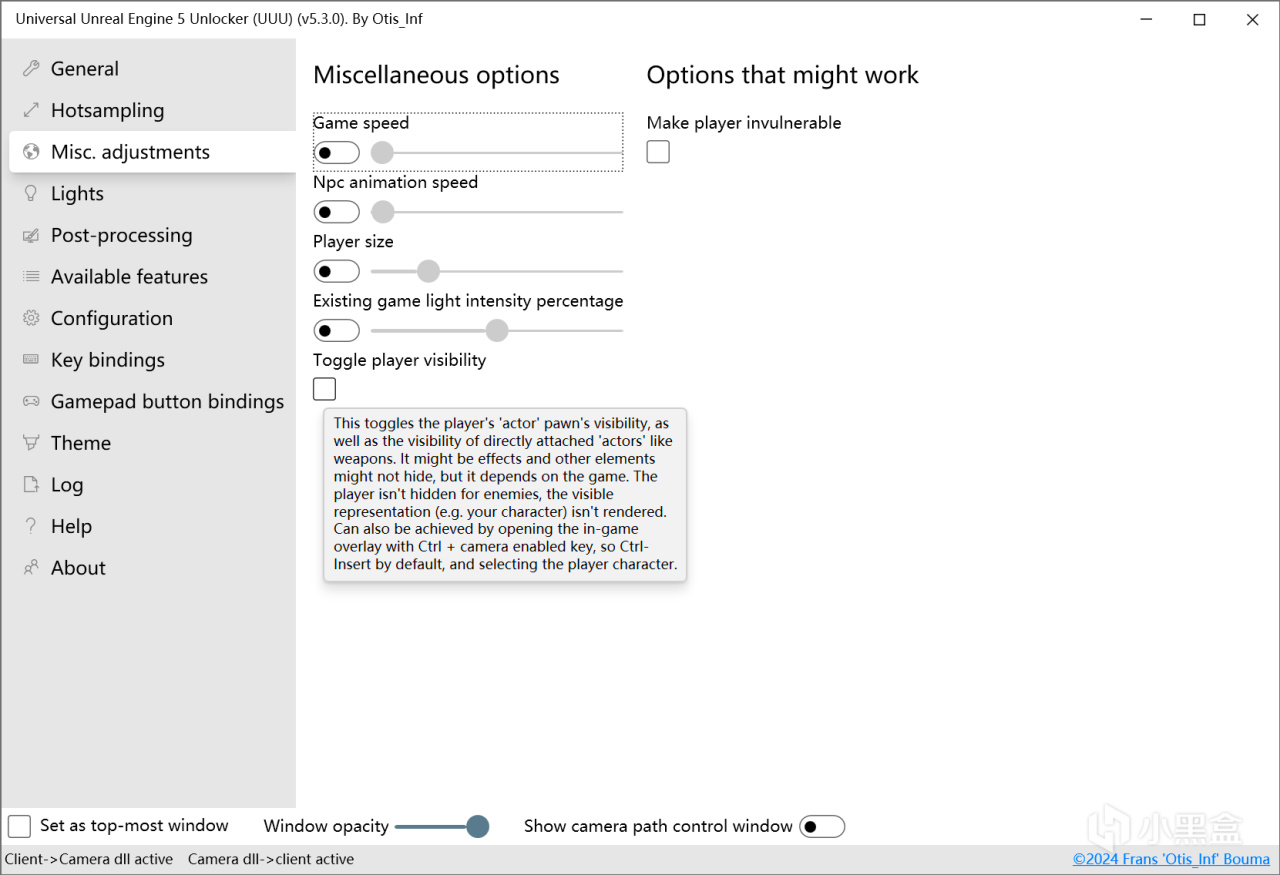The width and height of the screenshot is (1280, 875).
Task: Open the ©2024 Frans 'Otis_Inf' Bouma link
Action: 1171,859
